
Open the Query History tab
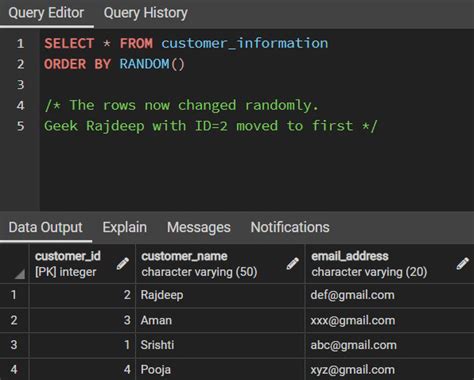coord(145,13)
